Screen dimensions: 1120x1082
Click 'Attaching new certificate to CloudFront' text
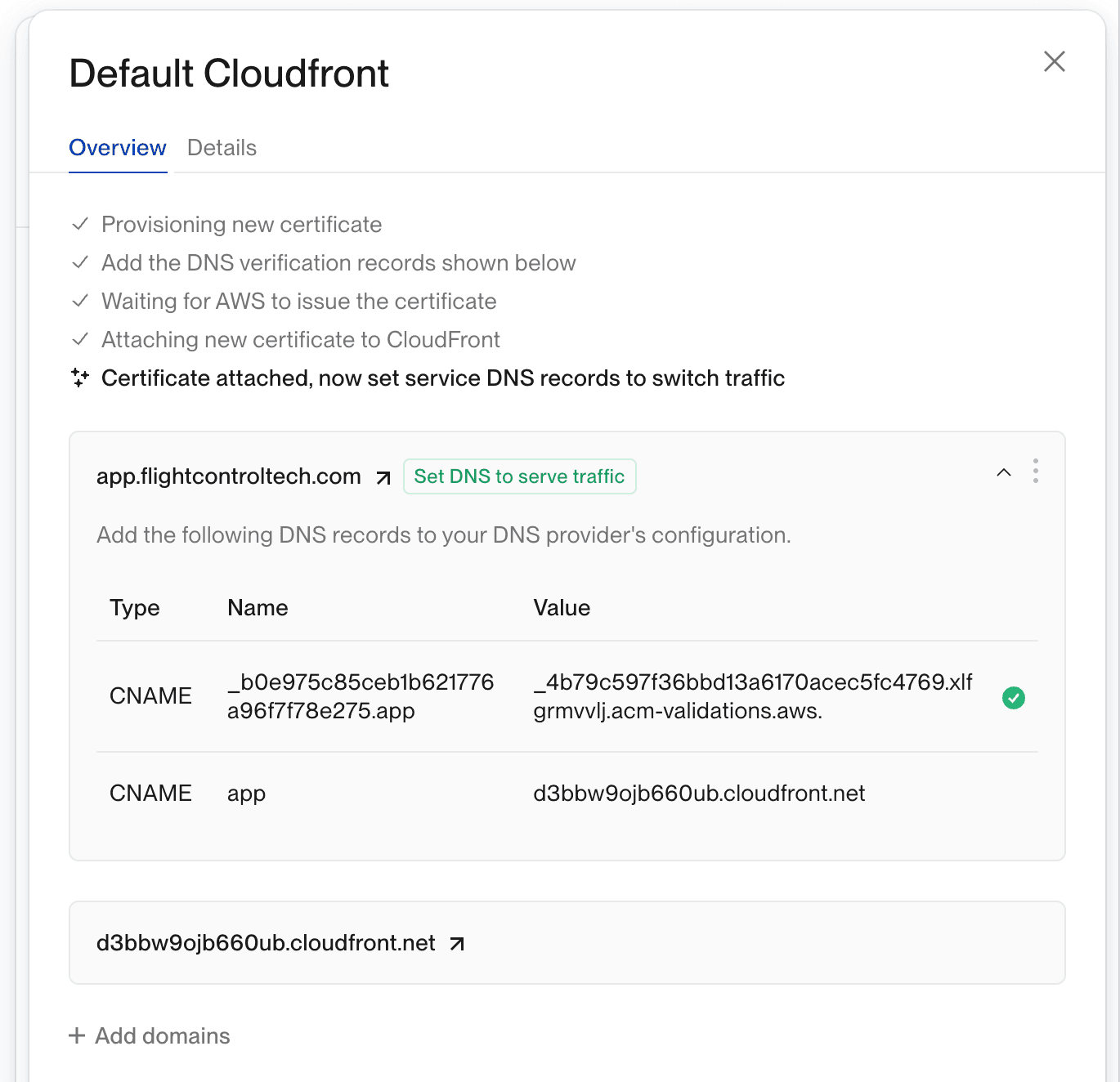tap(301, 340)
